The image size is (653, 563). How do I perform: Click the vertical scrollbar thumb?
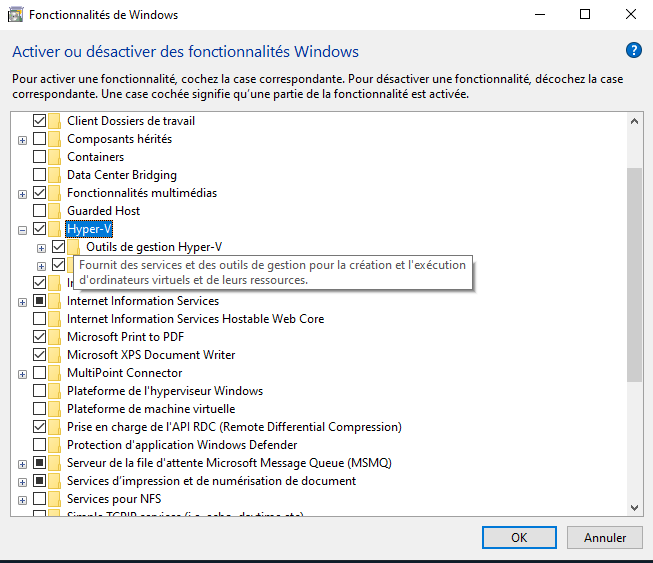pyautogui.click(x=634, y=275)
